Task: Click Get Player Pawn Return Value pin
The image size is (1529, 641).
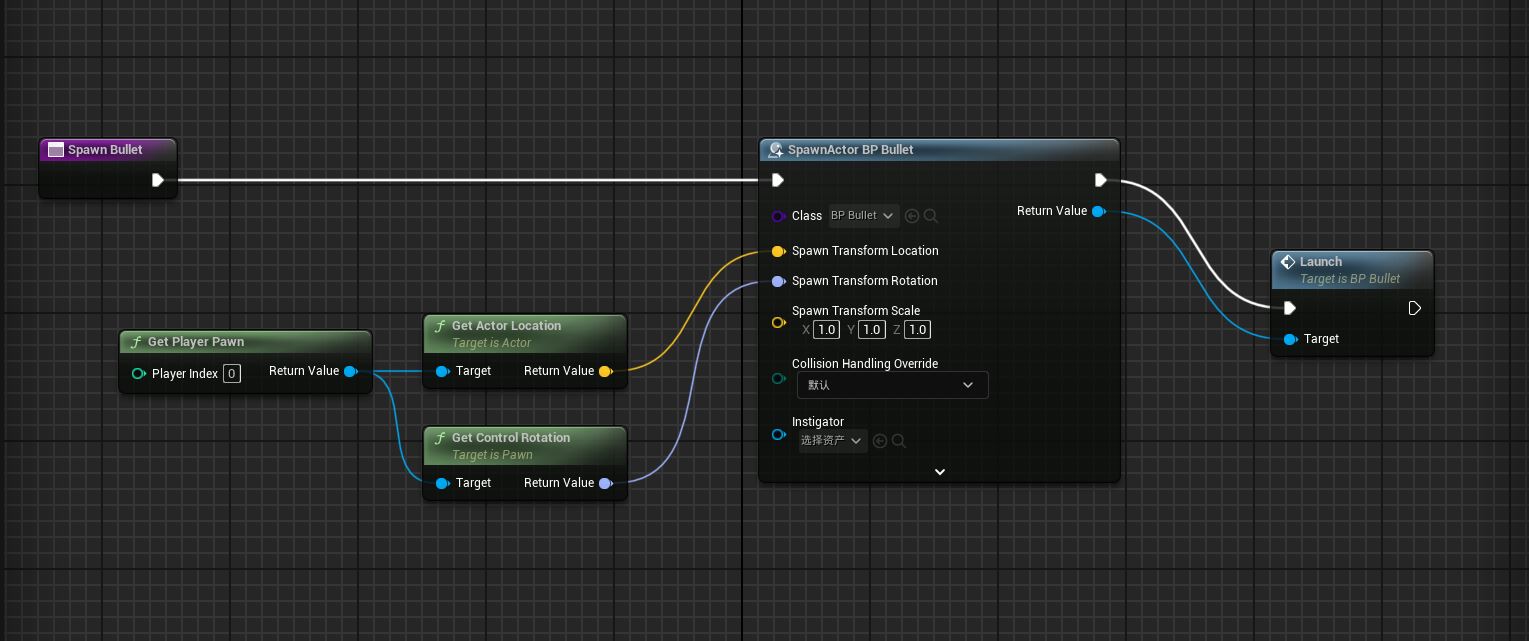Action: point(351,371)
